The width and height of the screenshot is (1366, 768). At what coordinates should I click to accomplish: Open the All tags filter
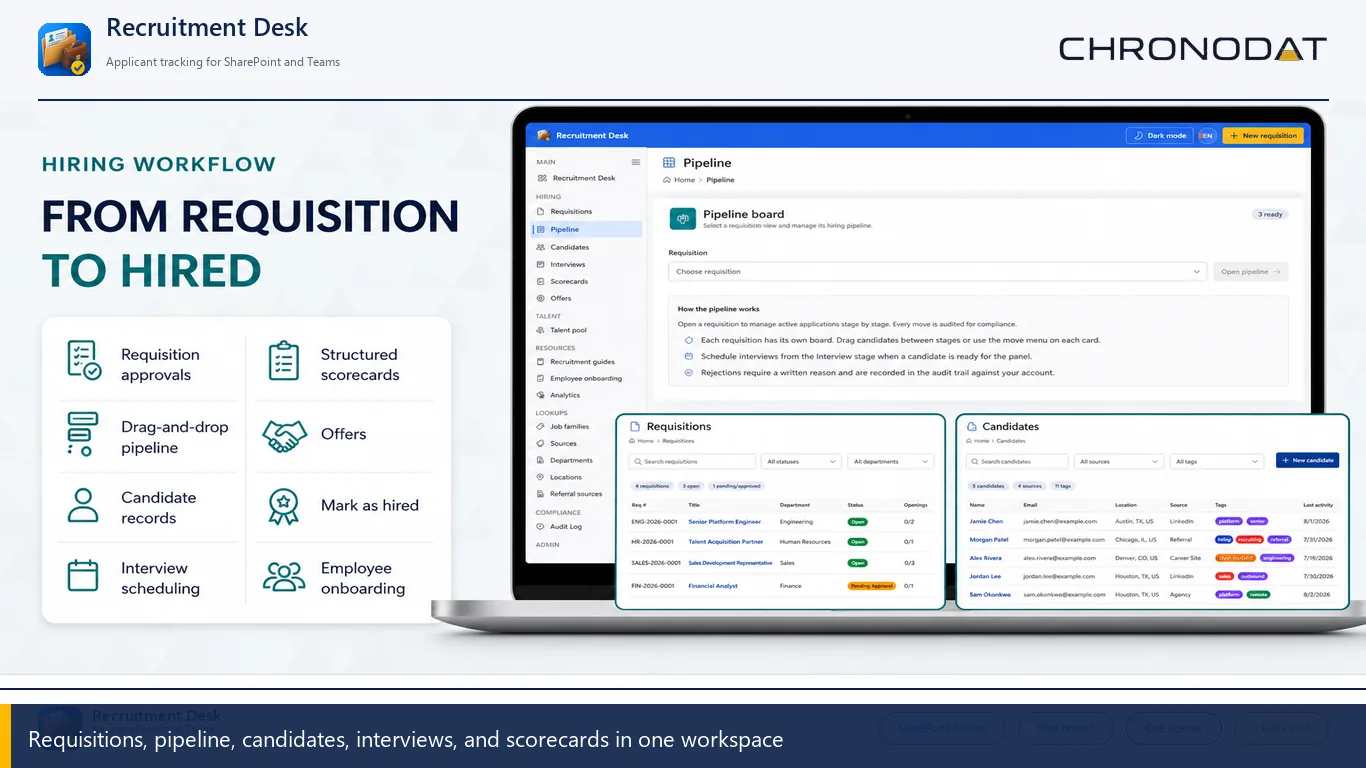1217,461
